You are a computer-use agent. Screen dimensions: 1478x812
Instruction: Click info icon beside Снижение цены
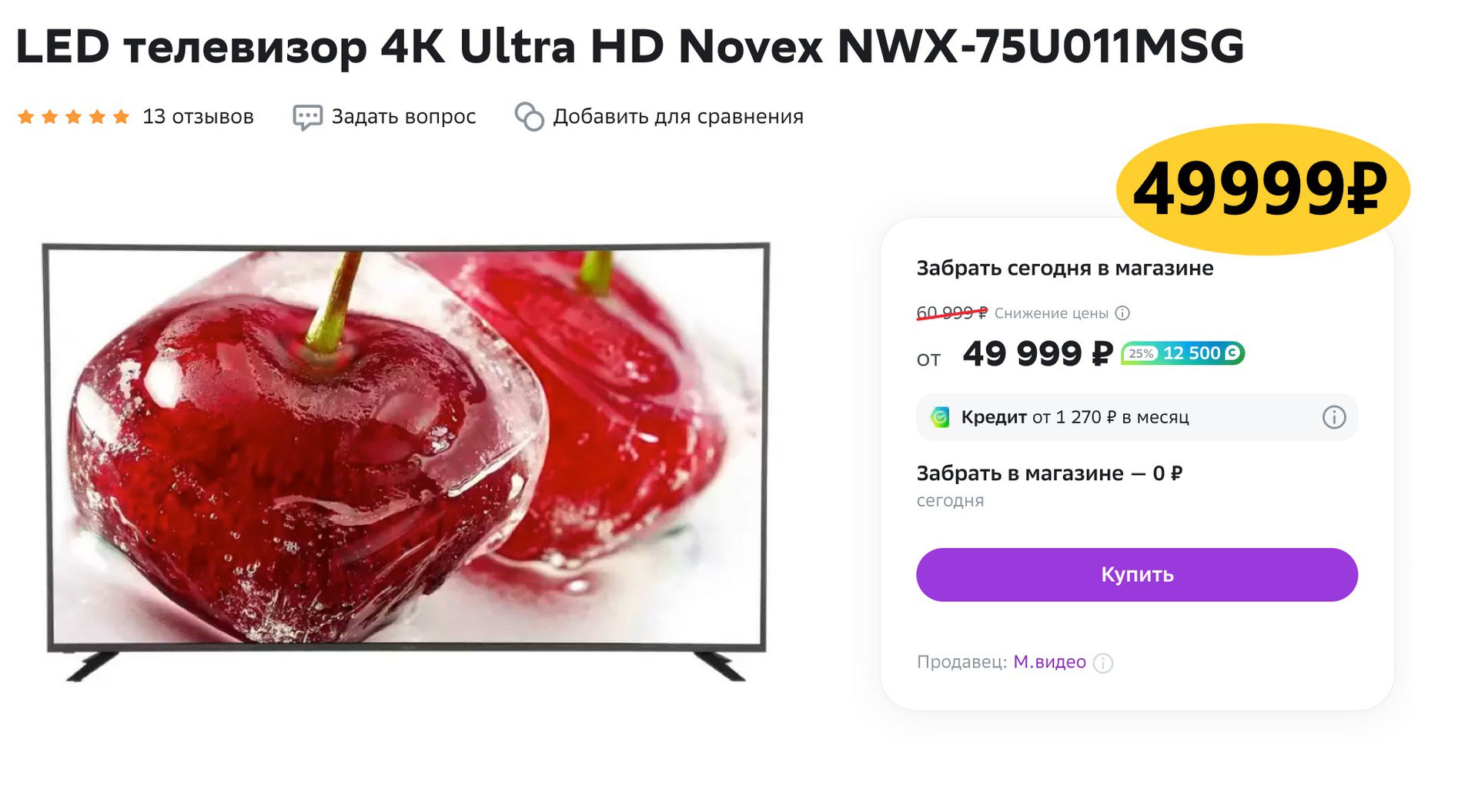click(x=1122, y=313)
